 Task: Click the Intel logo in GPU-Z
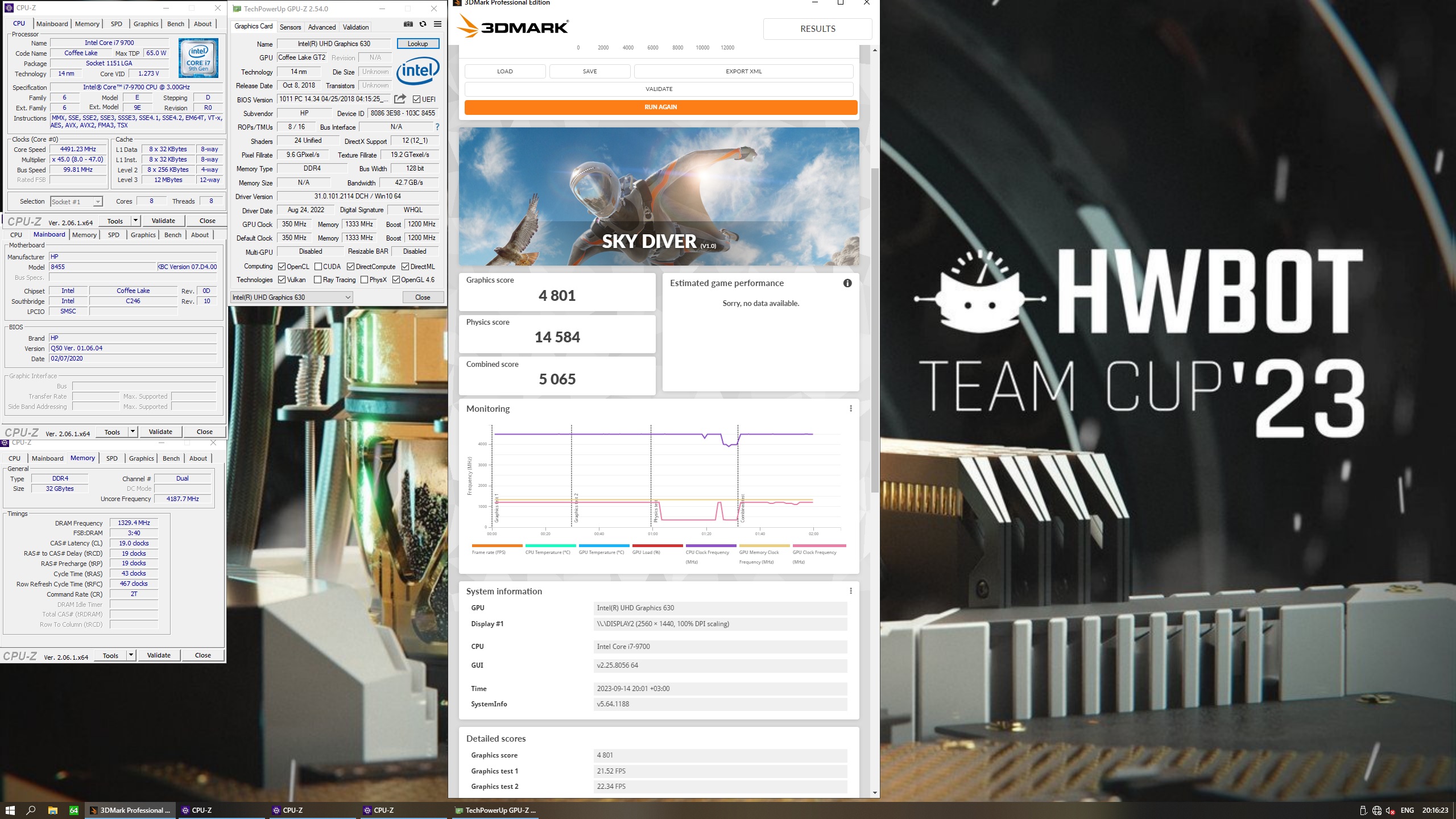click(x=418, y=71)
